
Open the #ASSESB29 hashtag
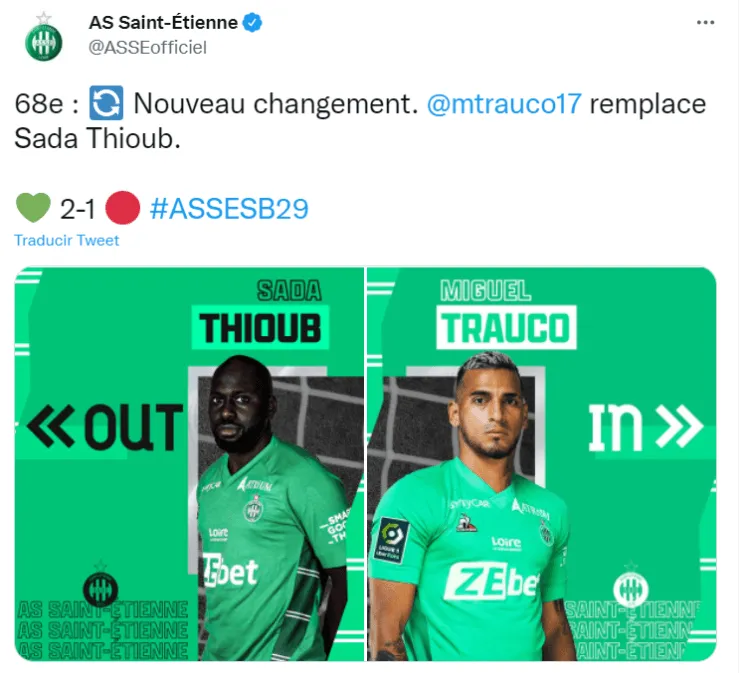229,209
